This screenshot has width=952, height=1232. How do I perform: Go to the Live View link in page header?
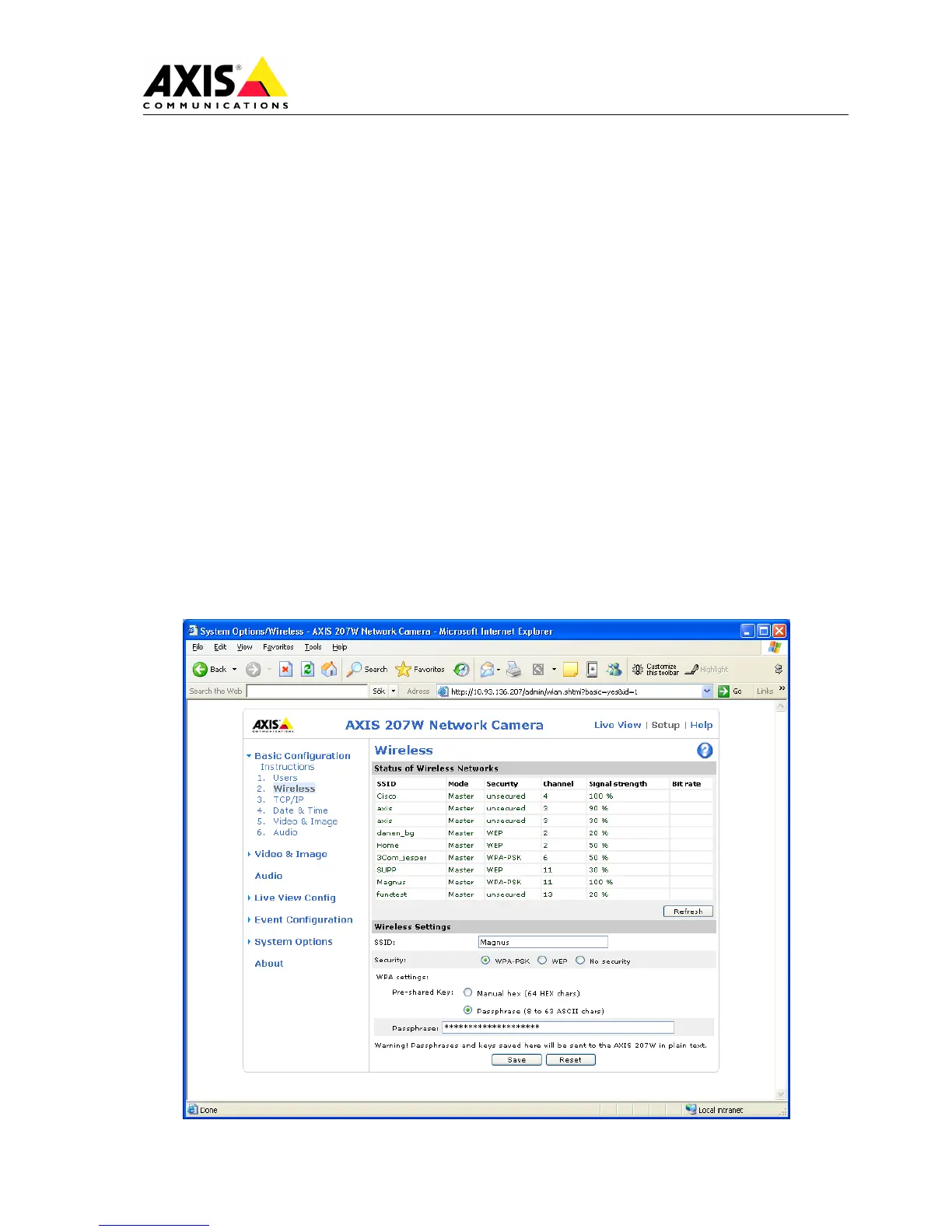click(618, 725)
